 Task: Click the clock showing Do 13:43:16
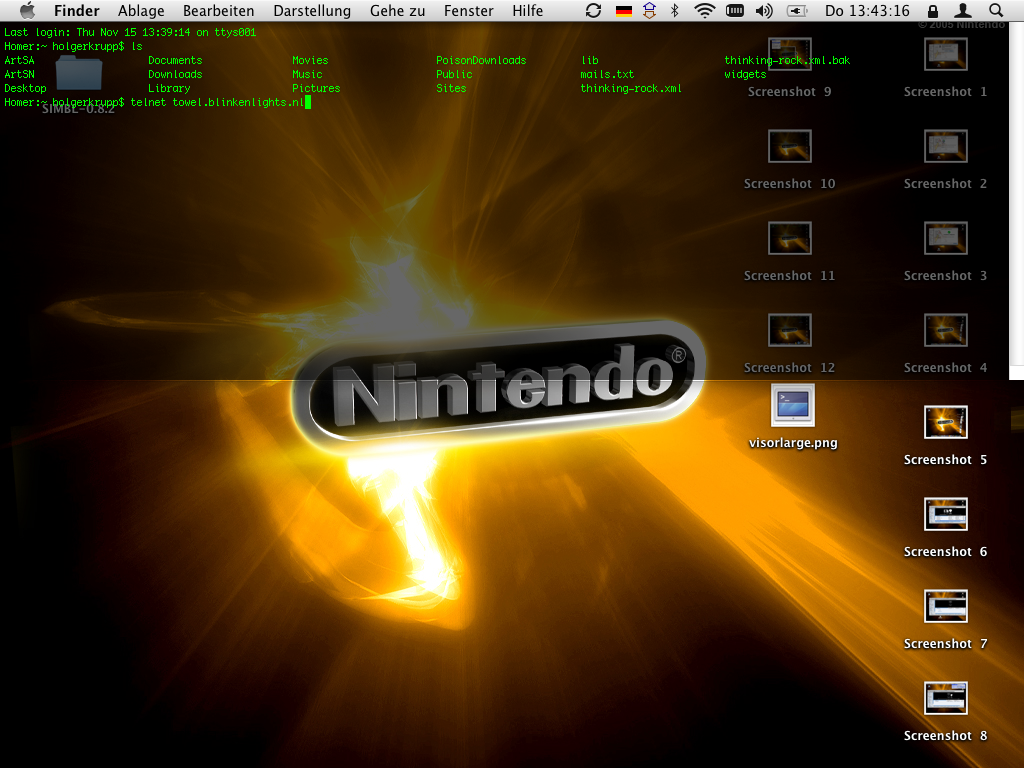point(867,10)
